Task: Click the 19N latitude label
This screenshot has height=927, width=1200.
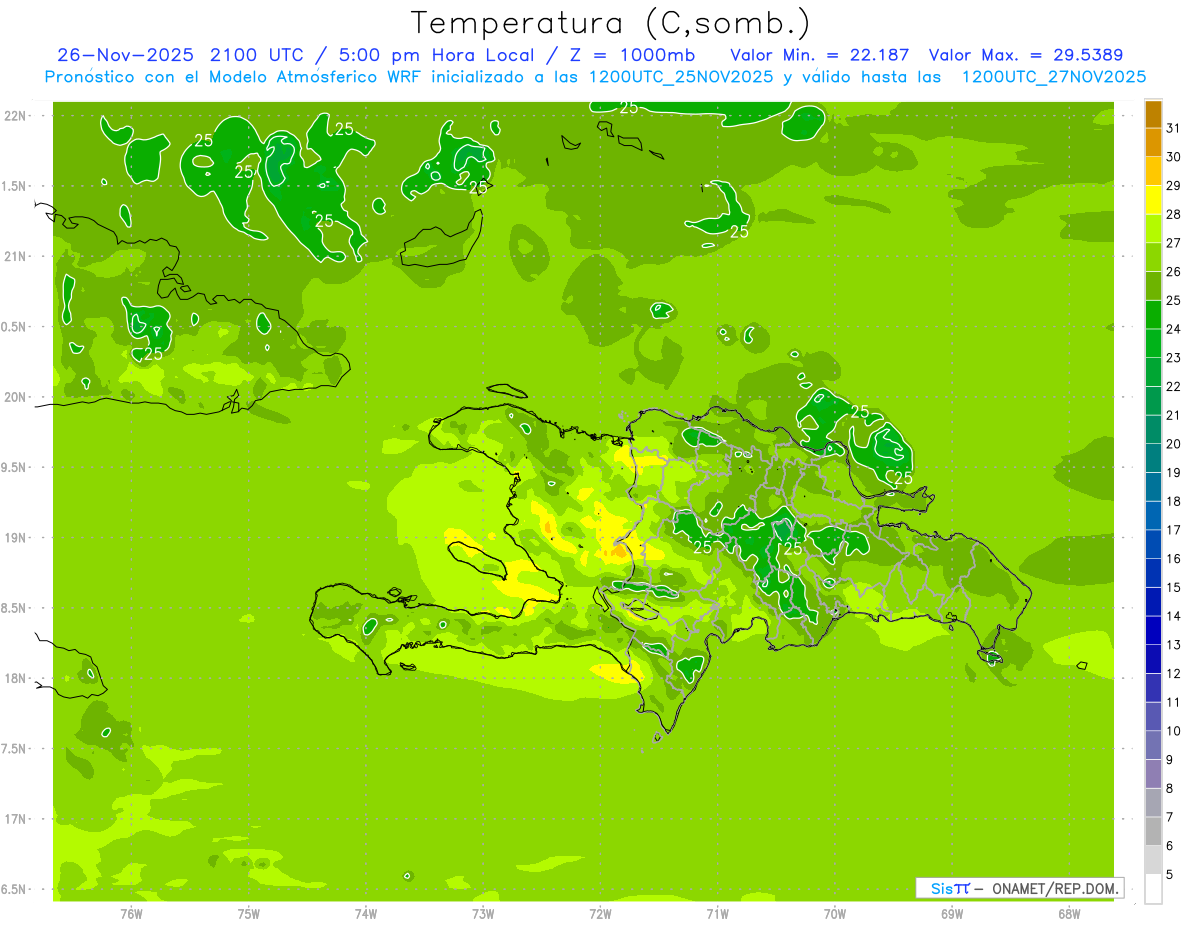Action: click(x=15, y=537)
